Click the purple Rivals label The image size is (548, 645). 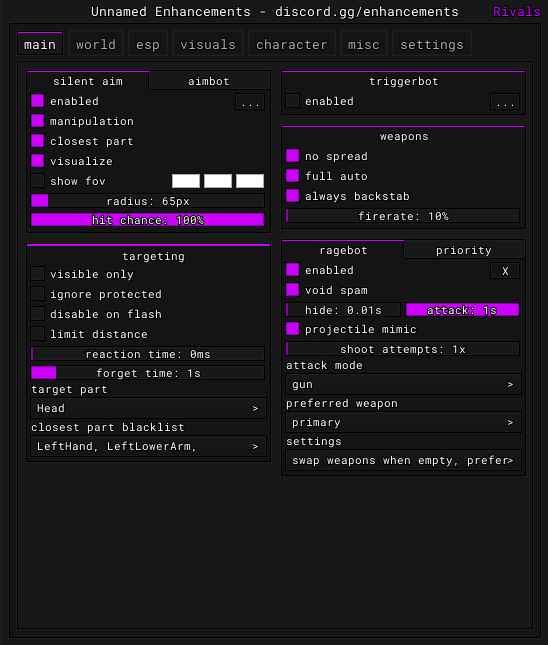[517, 12]
